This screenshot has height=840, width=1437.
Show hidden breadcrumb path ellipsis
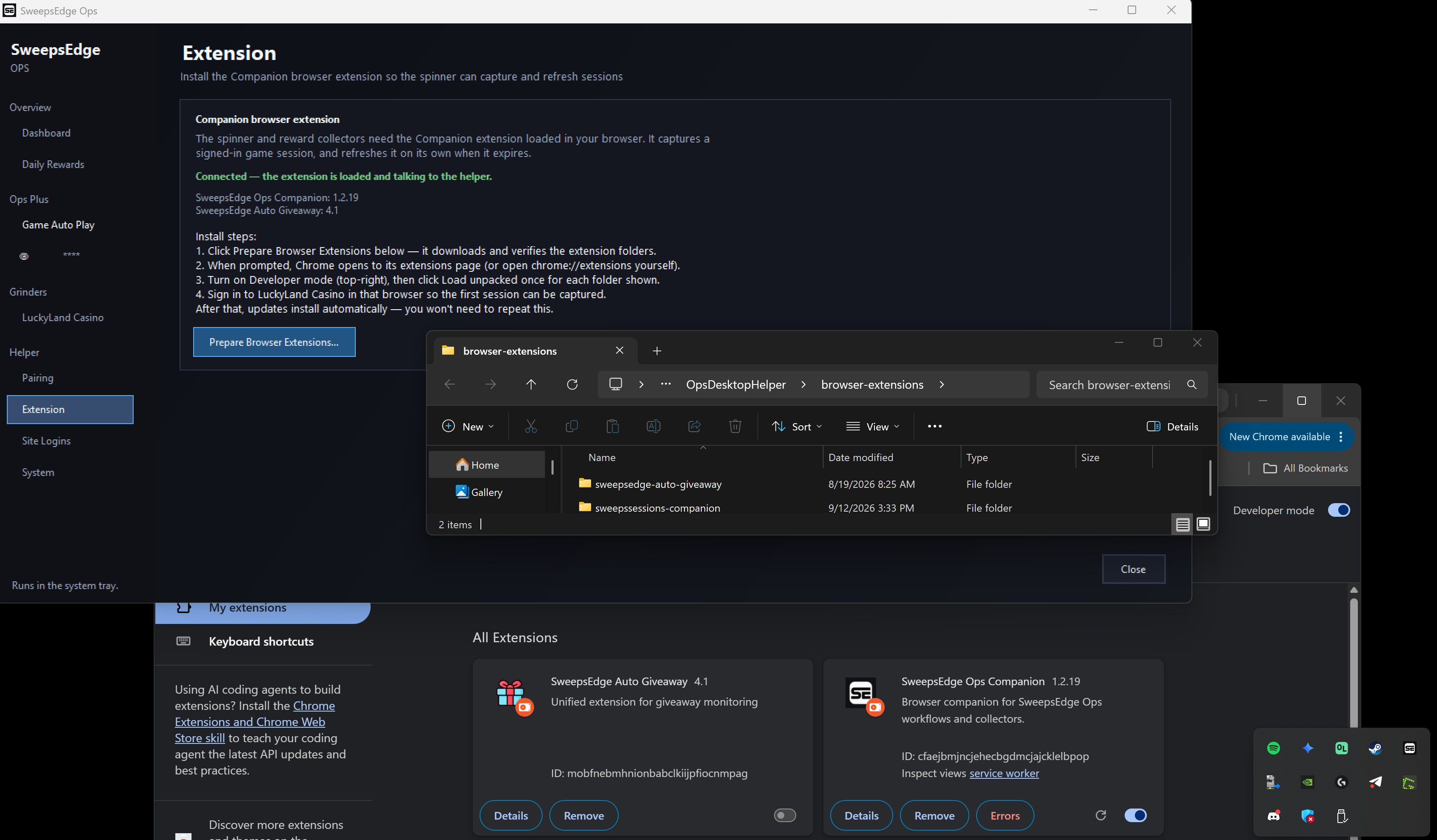coord(666,384)
